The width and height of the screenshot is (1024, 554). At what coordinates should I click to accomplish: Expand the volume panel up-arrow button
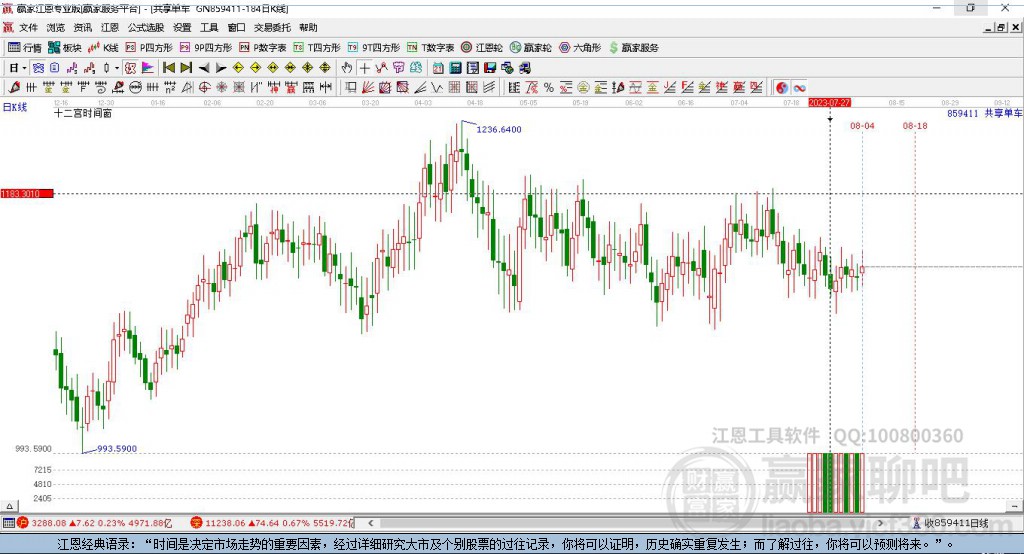(x=9, y=506)
